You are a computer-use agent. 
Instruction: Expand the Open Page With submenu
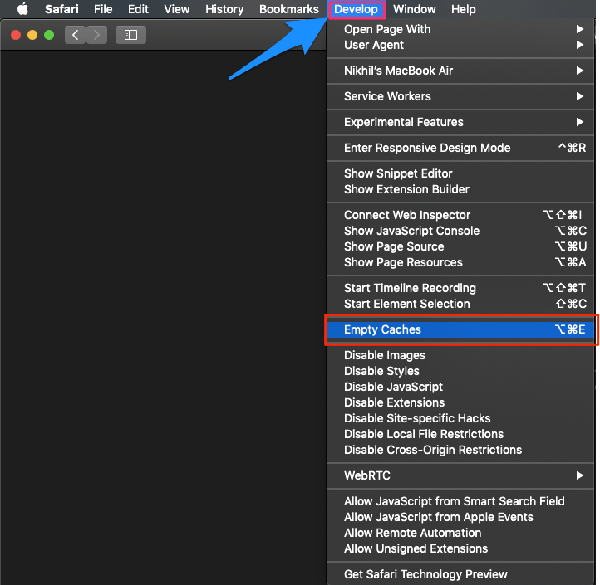tap(461, 29)
